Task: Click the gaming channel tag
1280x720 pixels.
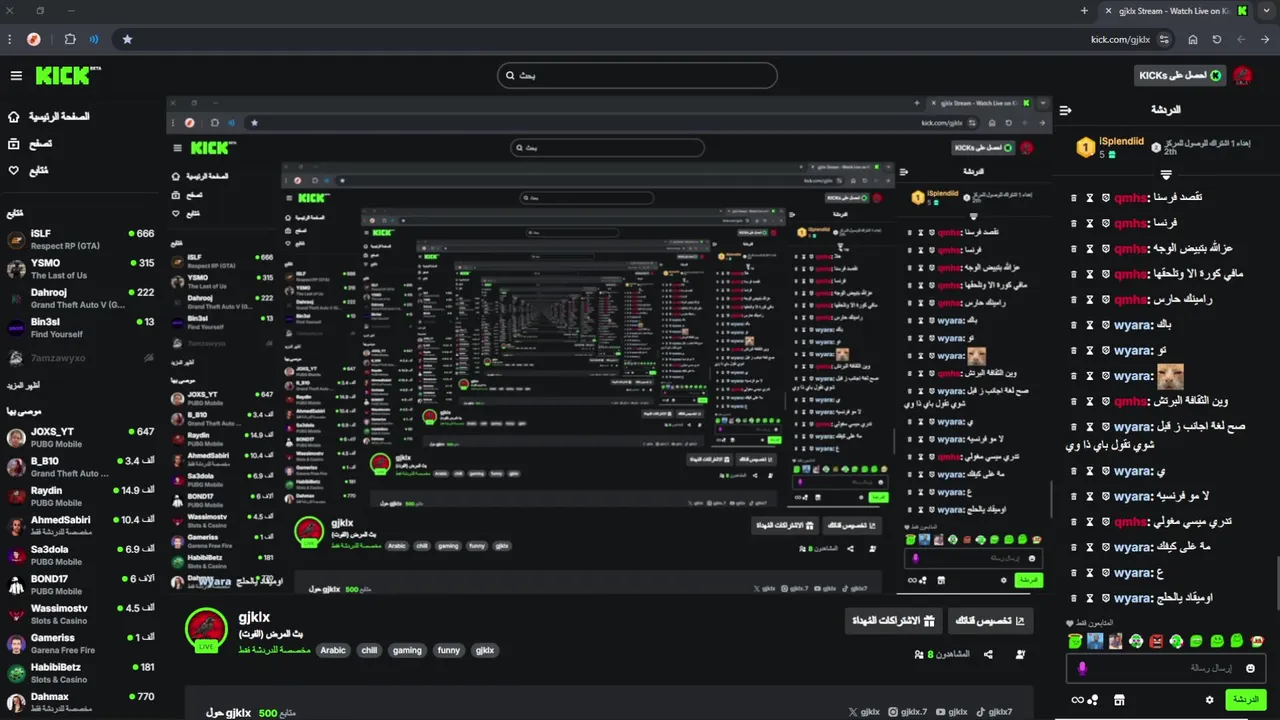Action: click(407, 650)
